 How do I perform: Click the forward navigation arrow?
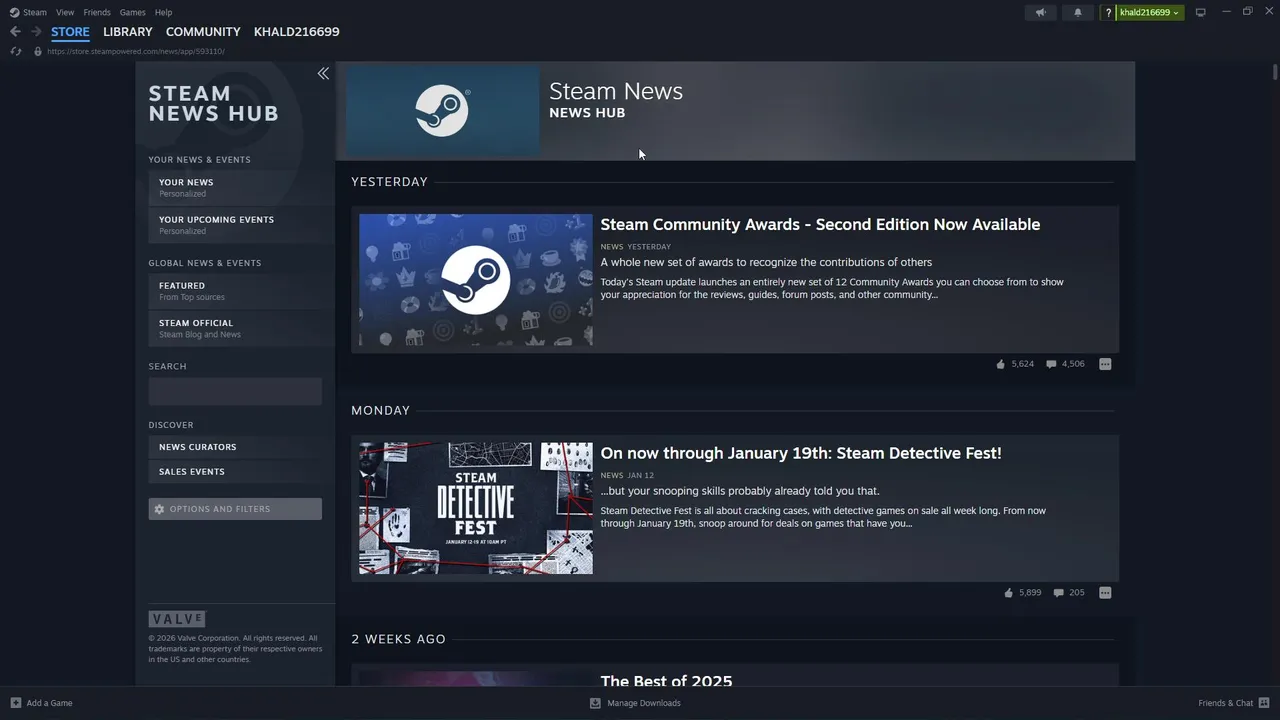coord(36,31)
